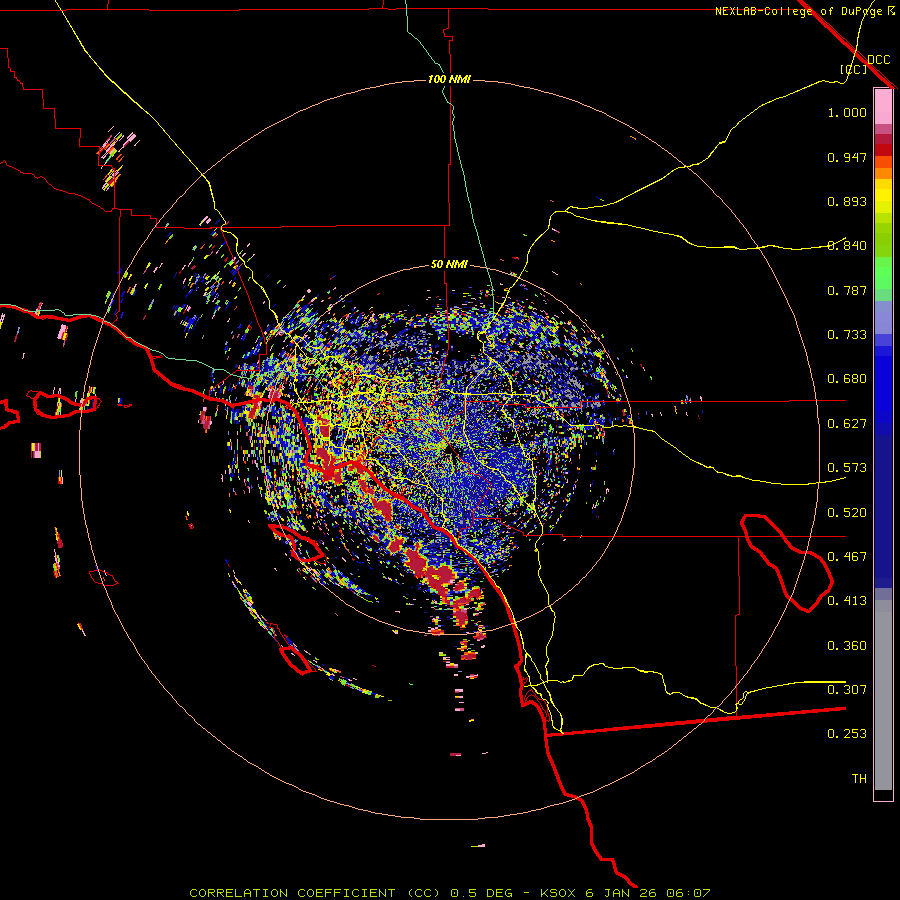The width and height of the screenshot is (900, 900).
Task: Click the DCC label above the color scale
Action: 879,59
